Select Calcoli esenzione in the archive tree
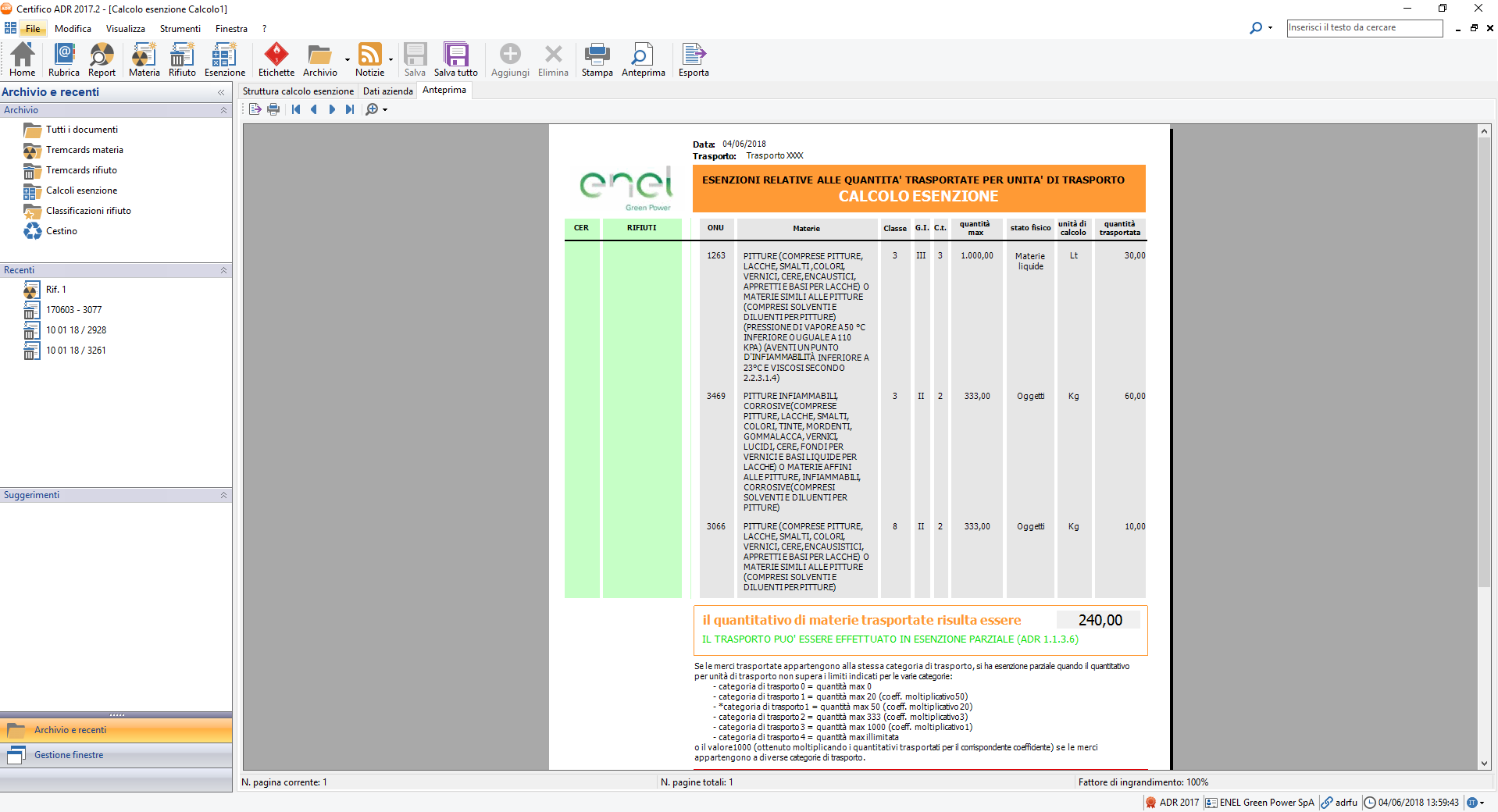The height and width of the screenshot is (812, 1498). (81, 191)
